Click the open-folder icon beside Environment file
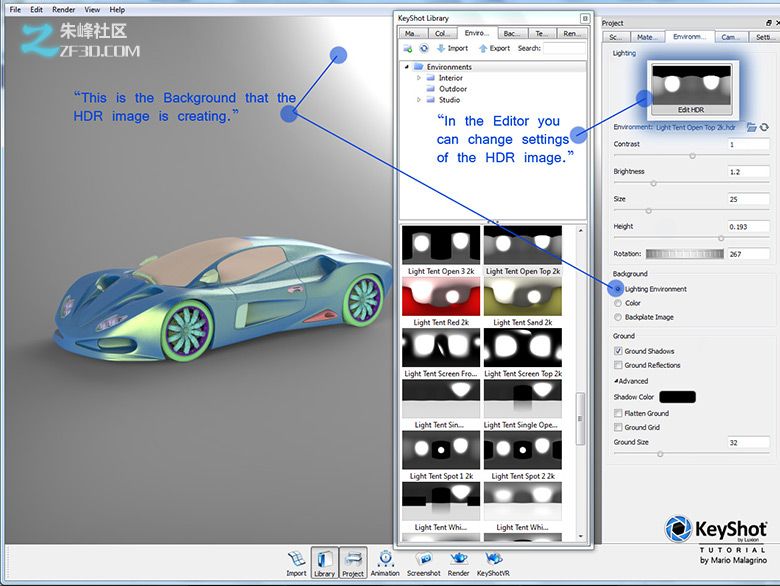The height and width of the screenshot is (586, 780). pos(751,127)
